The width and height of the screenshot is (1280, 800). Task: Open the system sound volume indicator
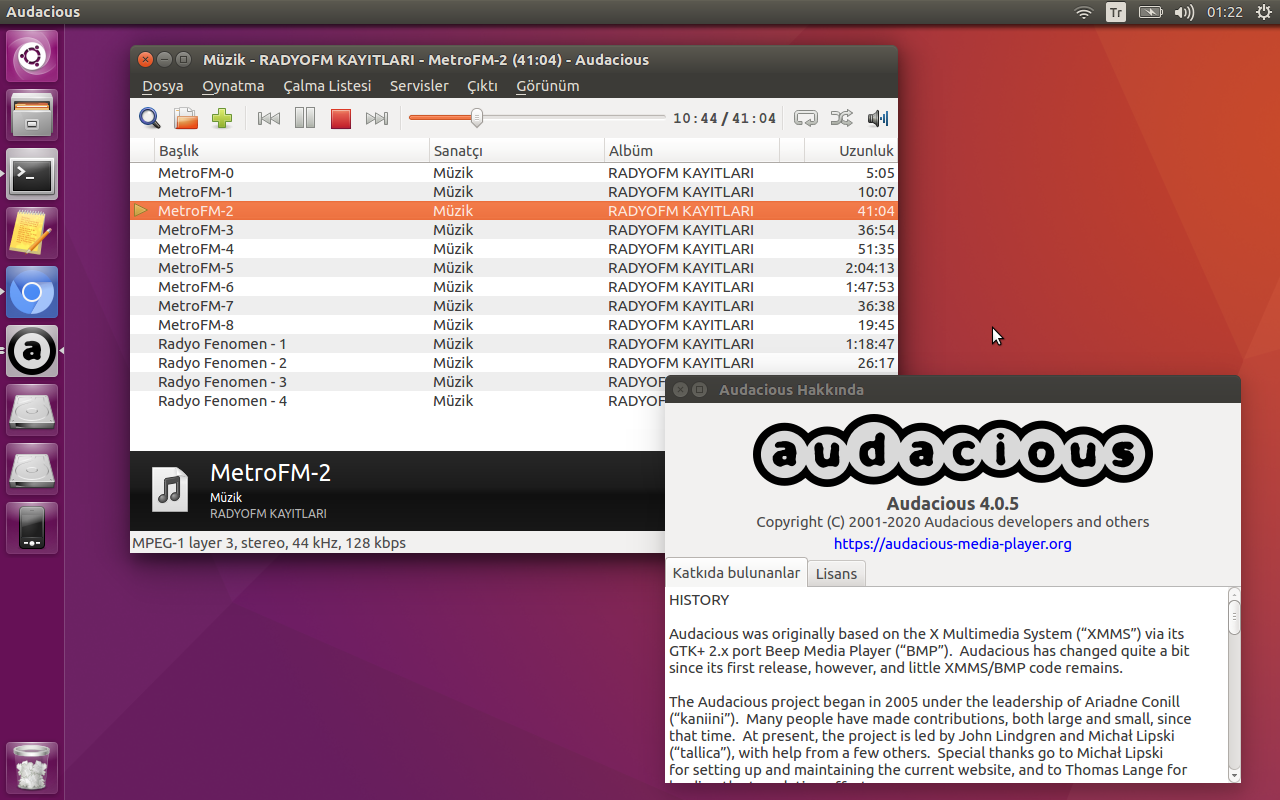(1184, 12)
